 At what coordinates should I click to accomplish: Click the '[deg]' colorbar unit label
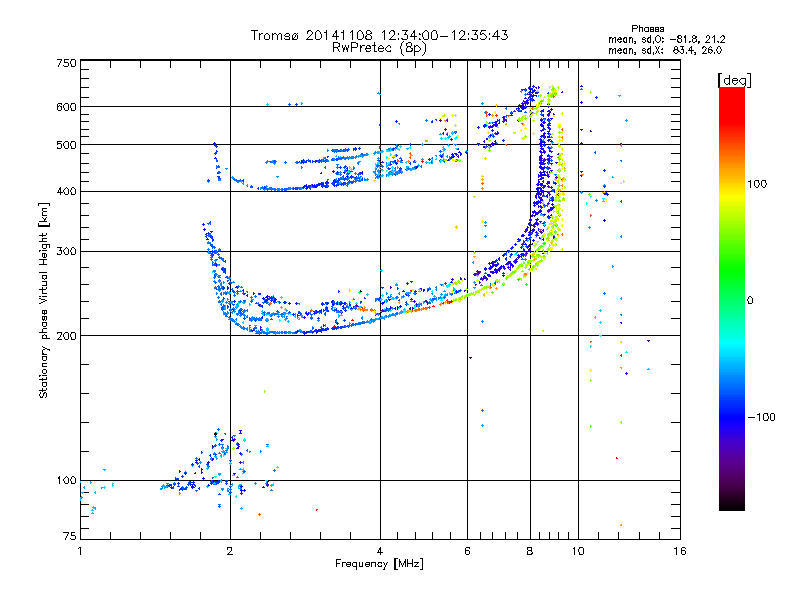click(x=734, y=80)
